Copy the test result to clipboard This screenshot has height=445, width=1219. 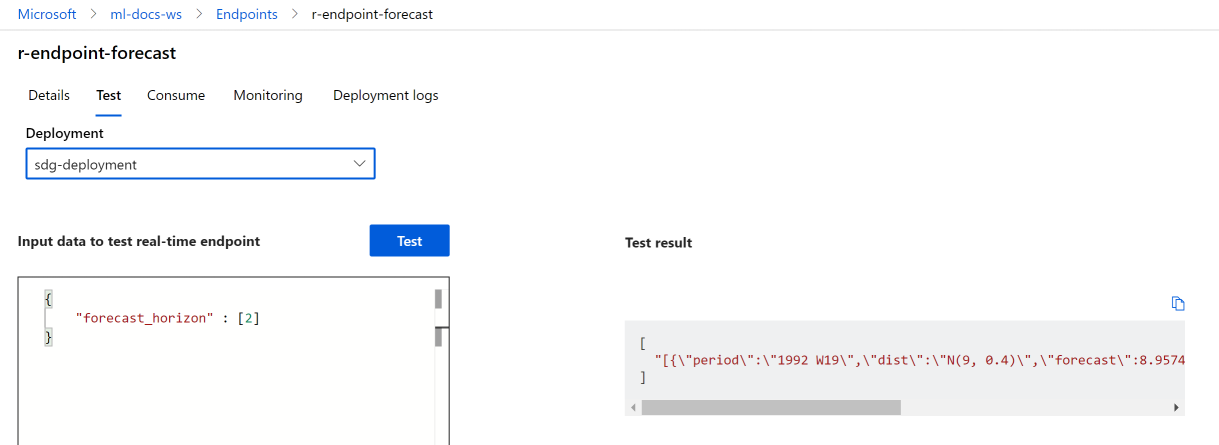tap(1178, 304)
